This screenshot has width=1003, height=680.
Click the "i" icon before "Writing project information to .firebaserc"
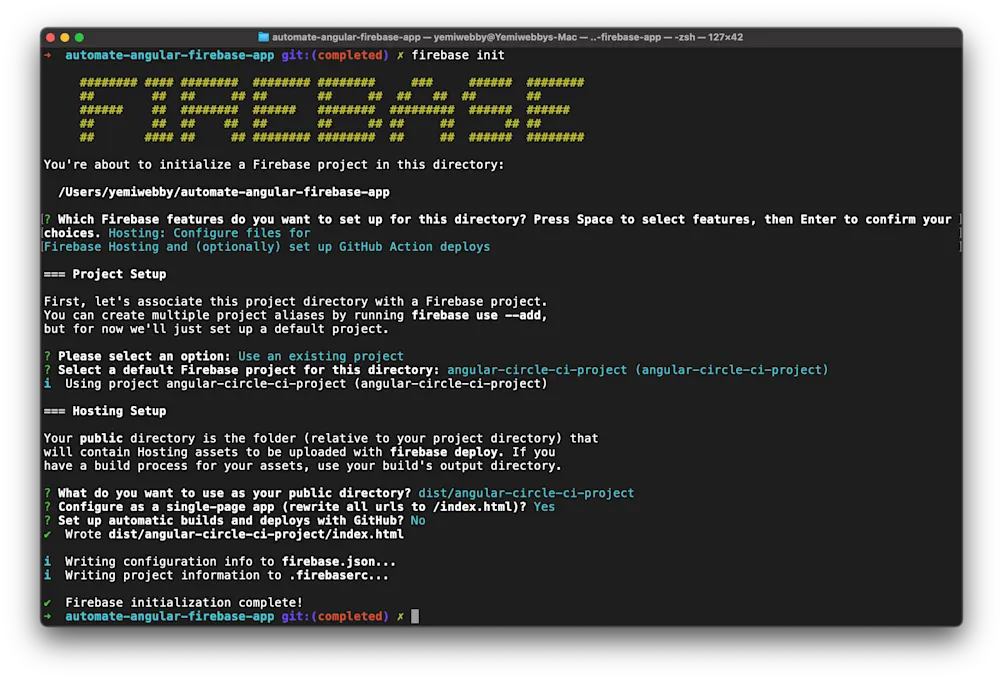pos(46,574)
